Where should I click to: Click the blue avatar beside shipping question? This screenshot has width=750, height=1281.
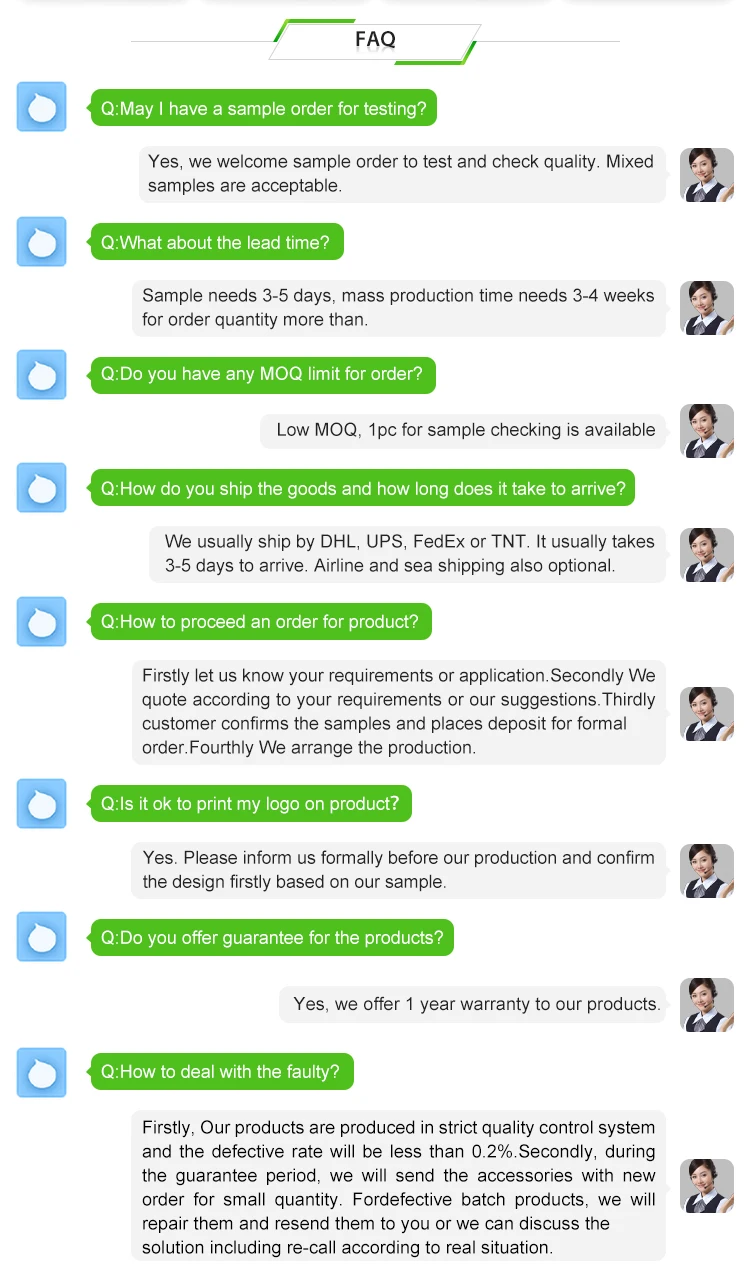coord(42,488)
